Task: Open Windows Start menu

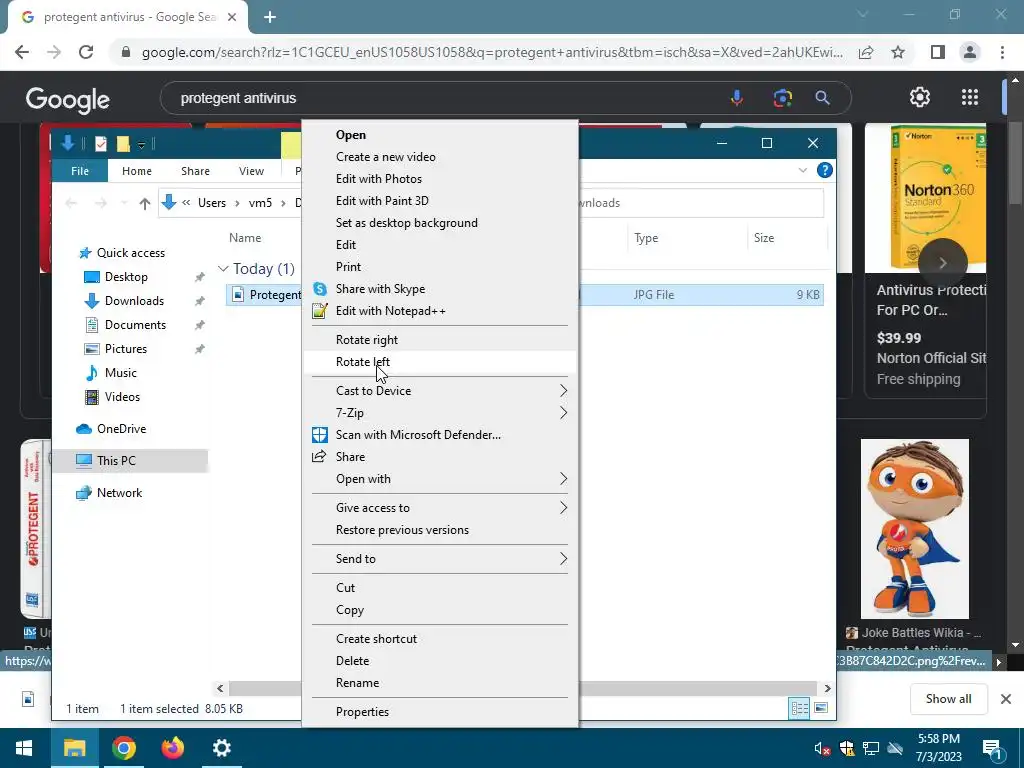Action: tap(24, 748)
